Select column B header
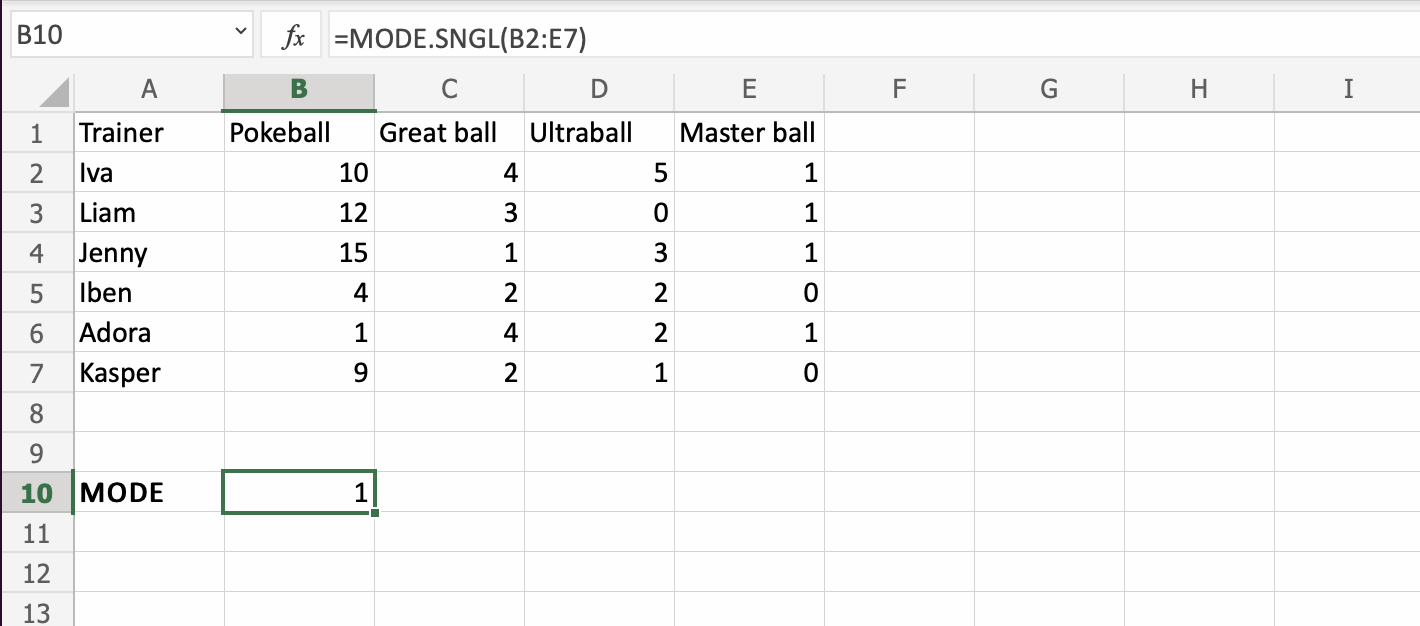 299,90
